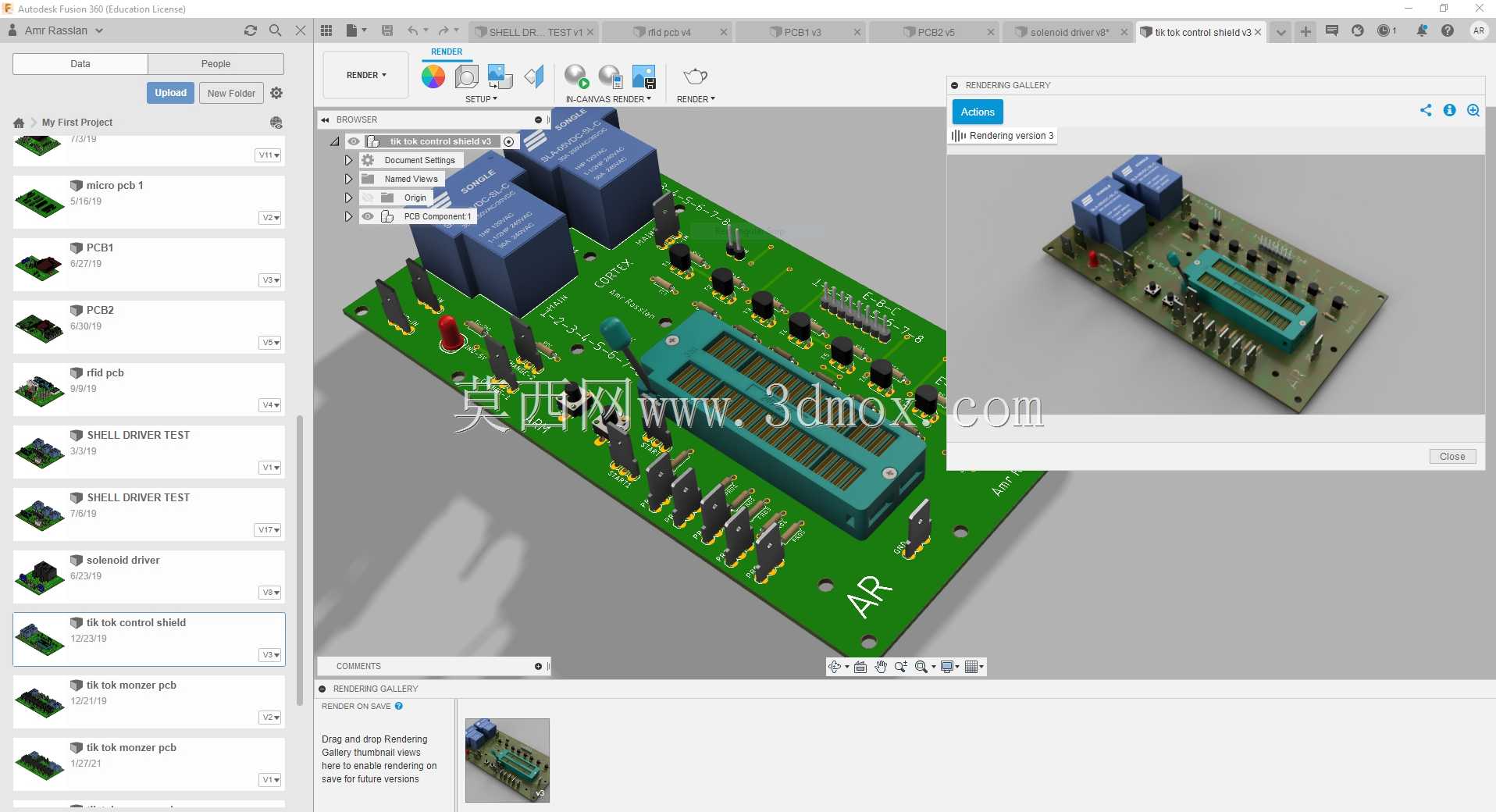This screenshot has width=1496, height=812.
Task: Activate the tik tok control shield v3 radio button
Action: coord(509,141)
